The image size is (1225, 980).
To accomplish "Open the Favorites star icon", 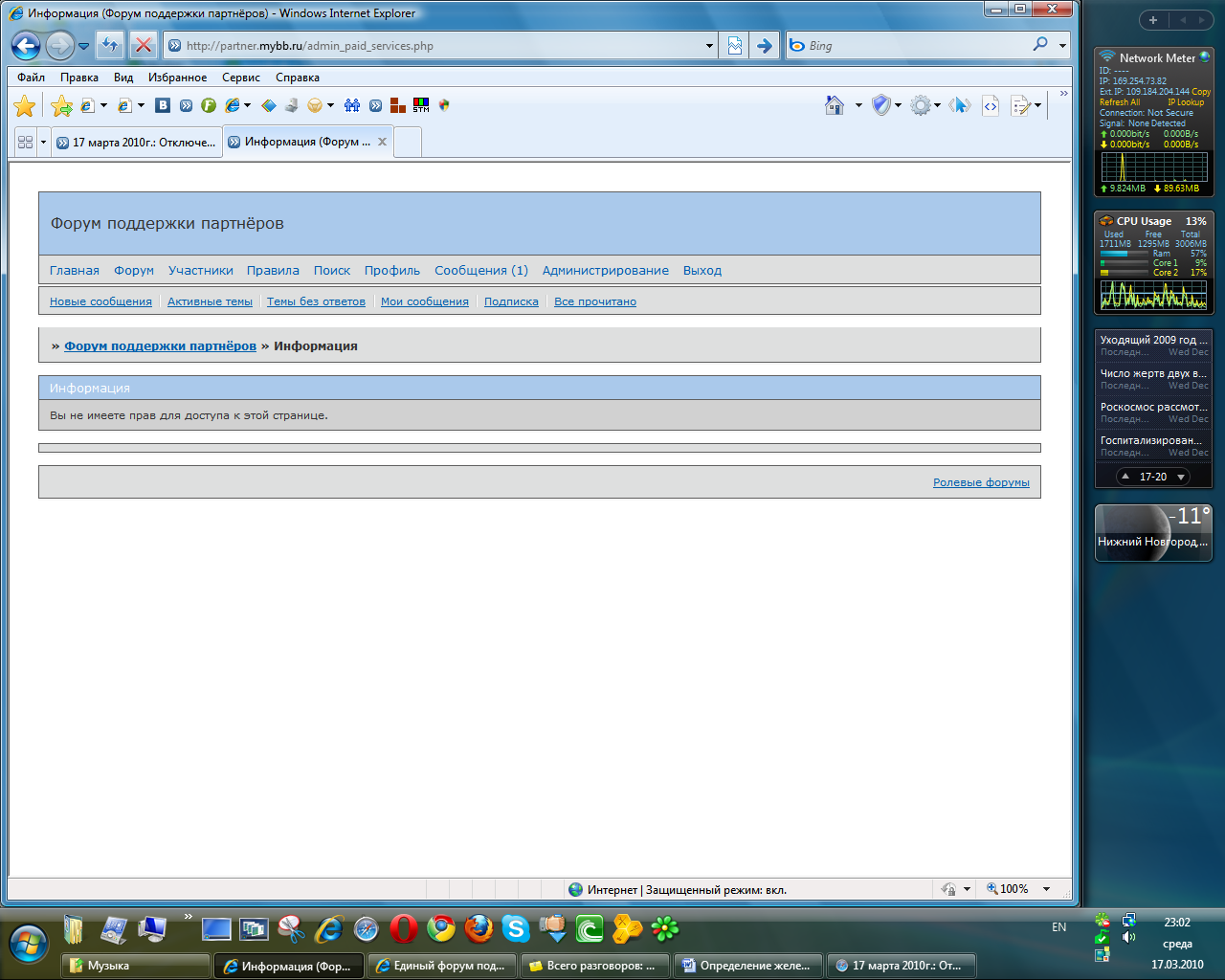I will point(25,106).
